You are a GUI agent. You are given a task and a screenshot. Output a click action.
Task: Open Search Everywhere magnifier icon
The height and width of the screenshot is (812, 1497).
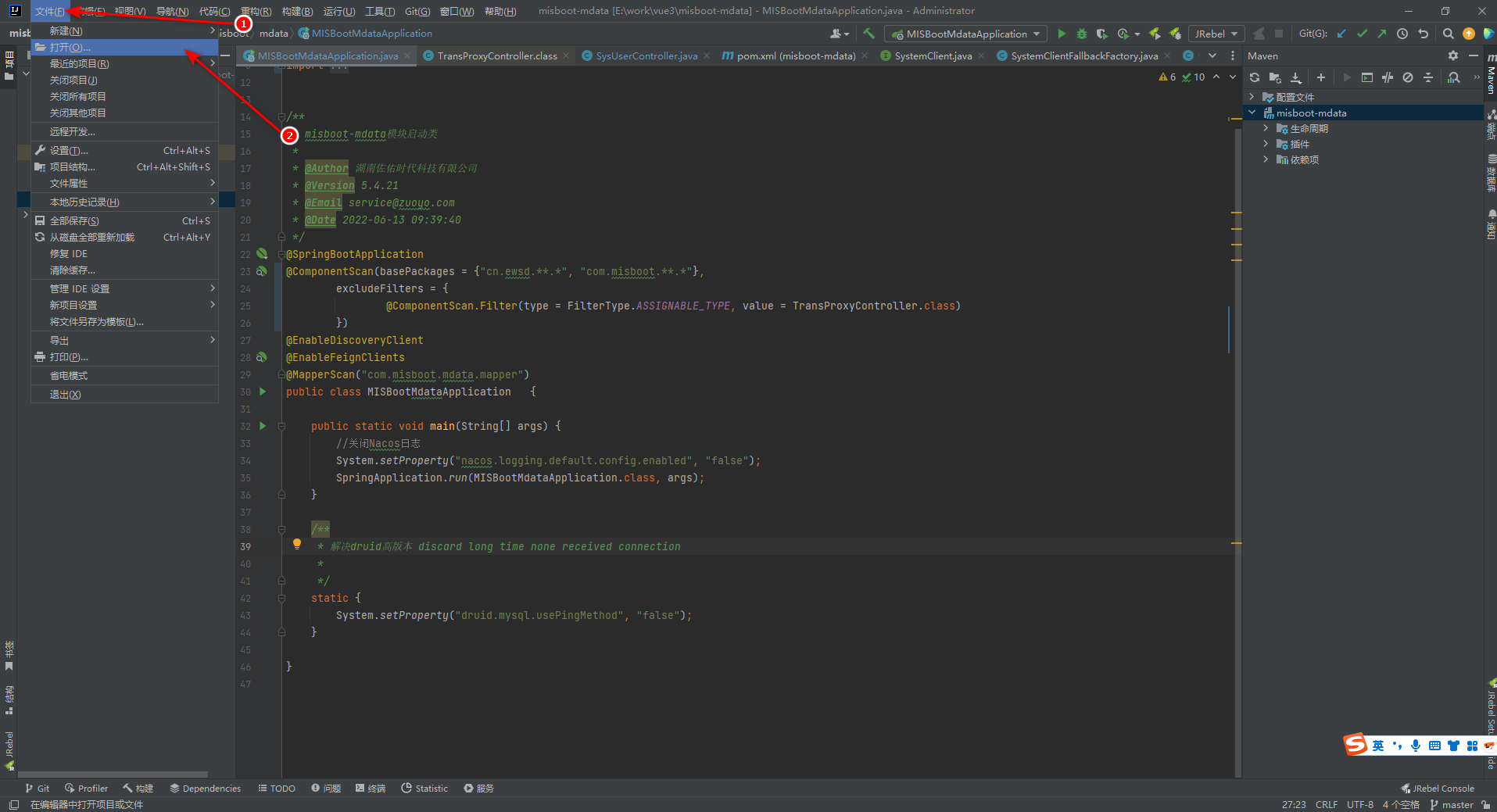point(1448,34)
